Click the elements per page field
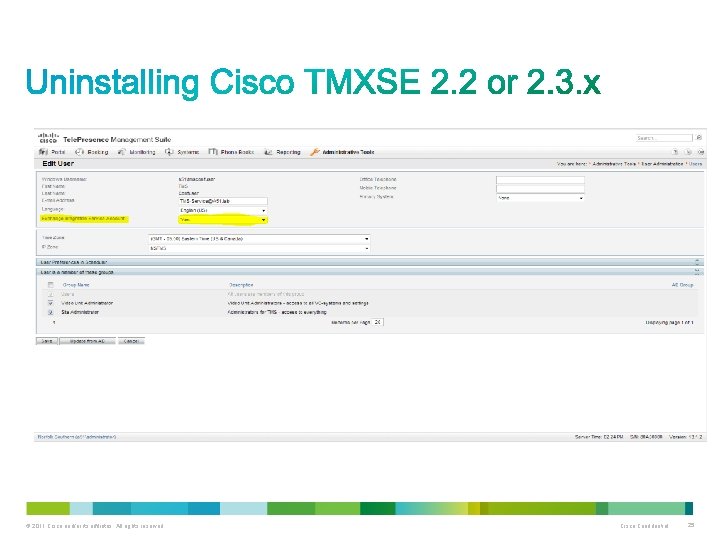The image size is (720, 540). (377, 322)
